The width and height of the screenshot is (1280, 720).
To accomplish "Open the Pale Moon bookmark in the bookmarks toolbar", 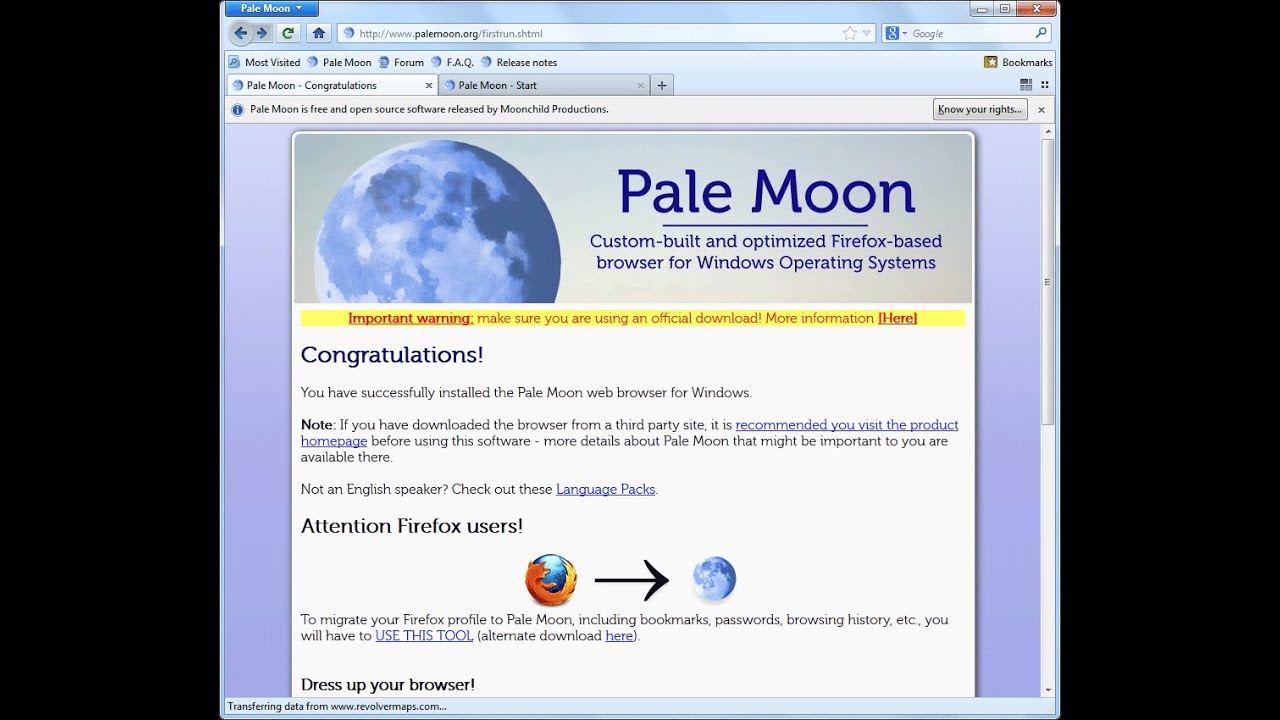I will 339,62.
